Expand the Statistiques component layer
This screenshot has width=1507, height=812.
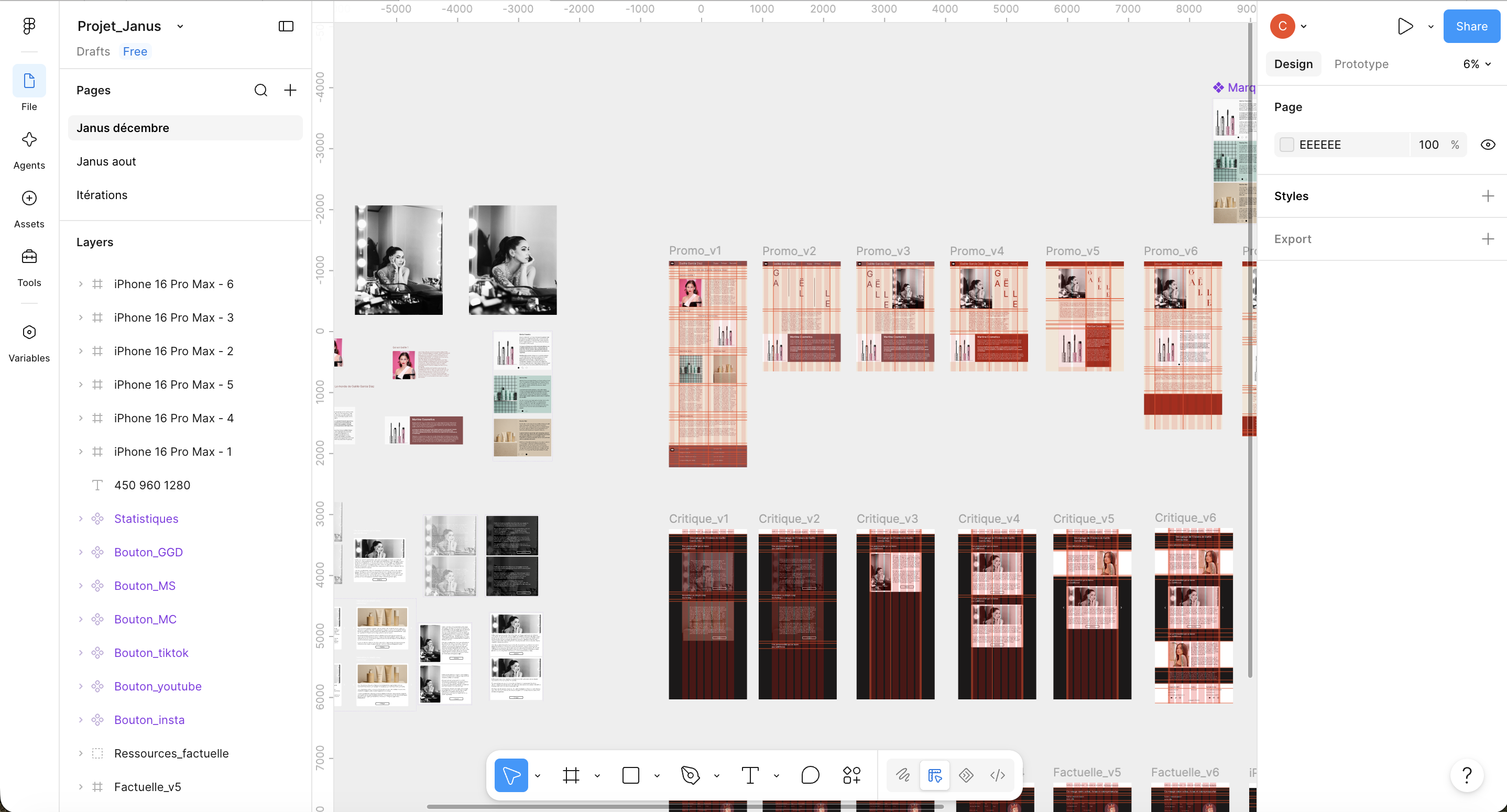[81, 518]
